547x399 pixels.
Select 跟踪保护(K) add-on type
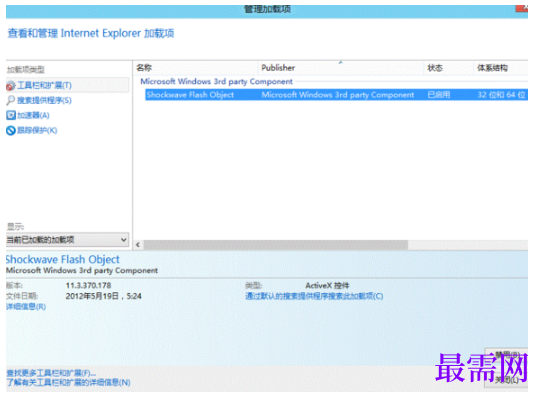pos(37,130)
